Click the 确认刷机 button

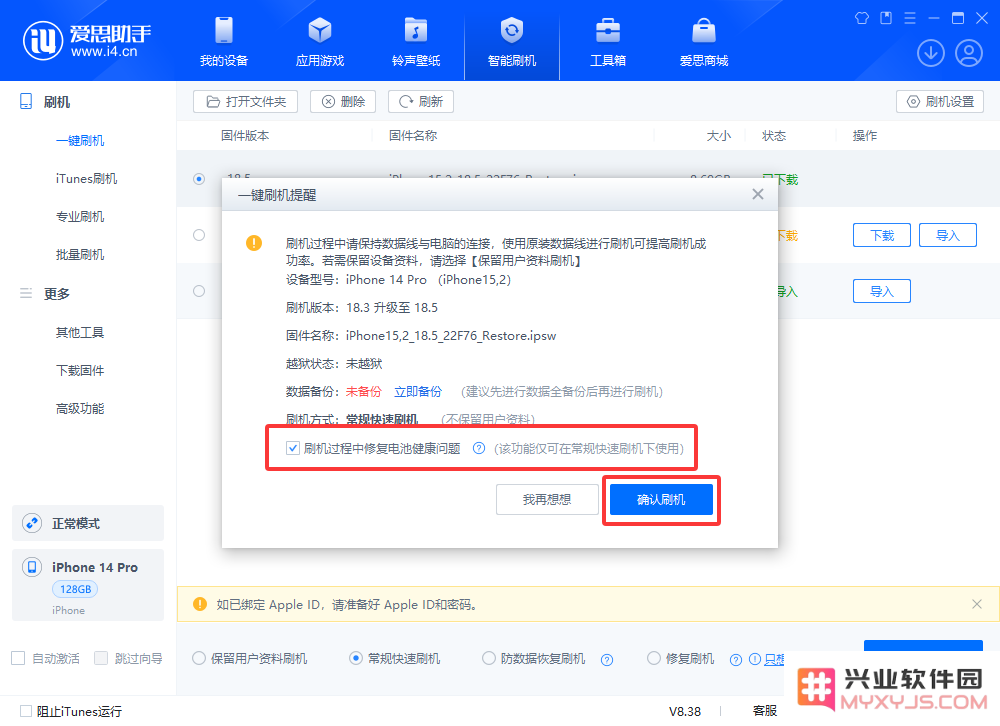pyautogui.click(x=661, y=500)
